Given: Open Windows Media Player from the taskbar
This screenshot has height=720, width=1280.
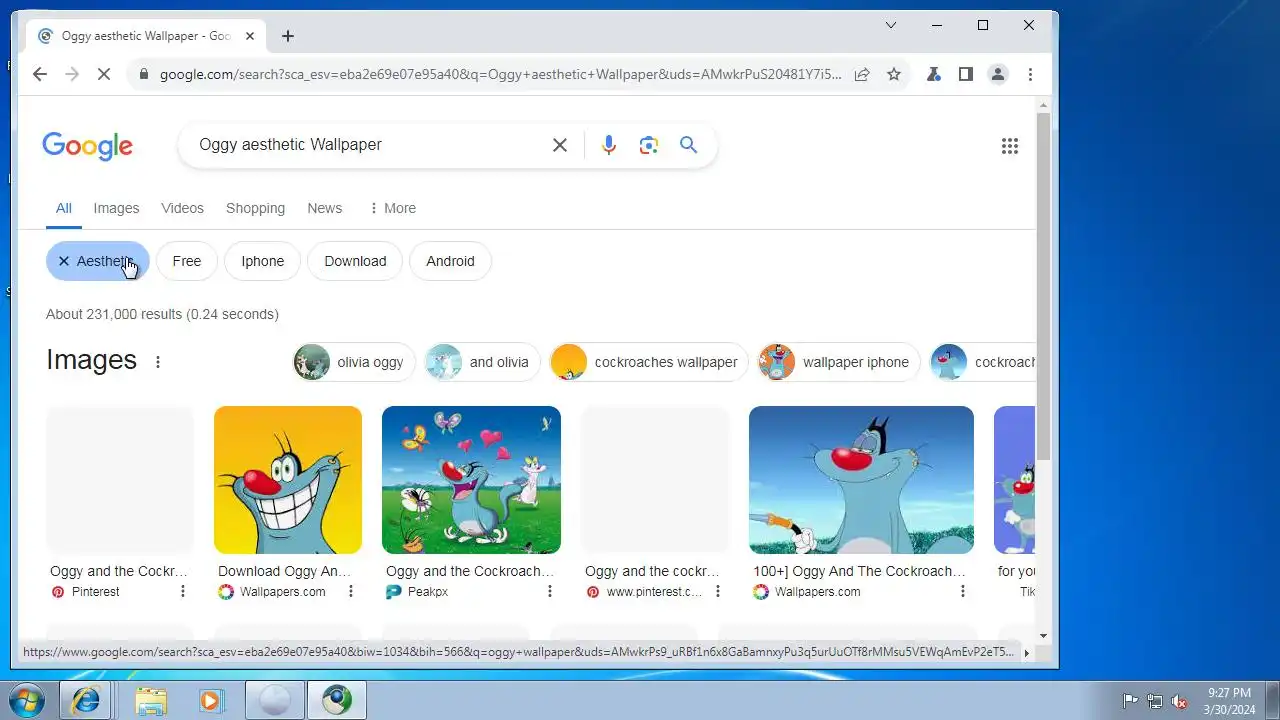Looking at the screenshot, I should pos(211,701).
